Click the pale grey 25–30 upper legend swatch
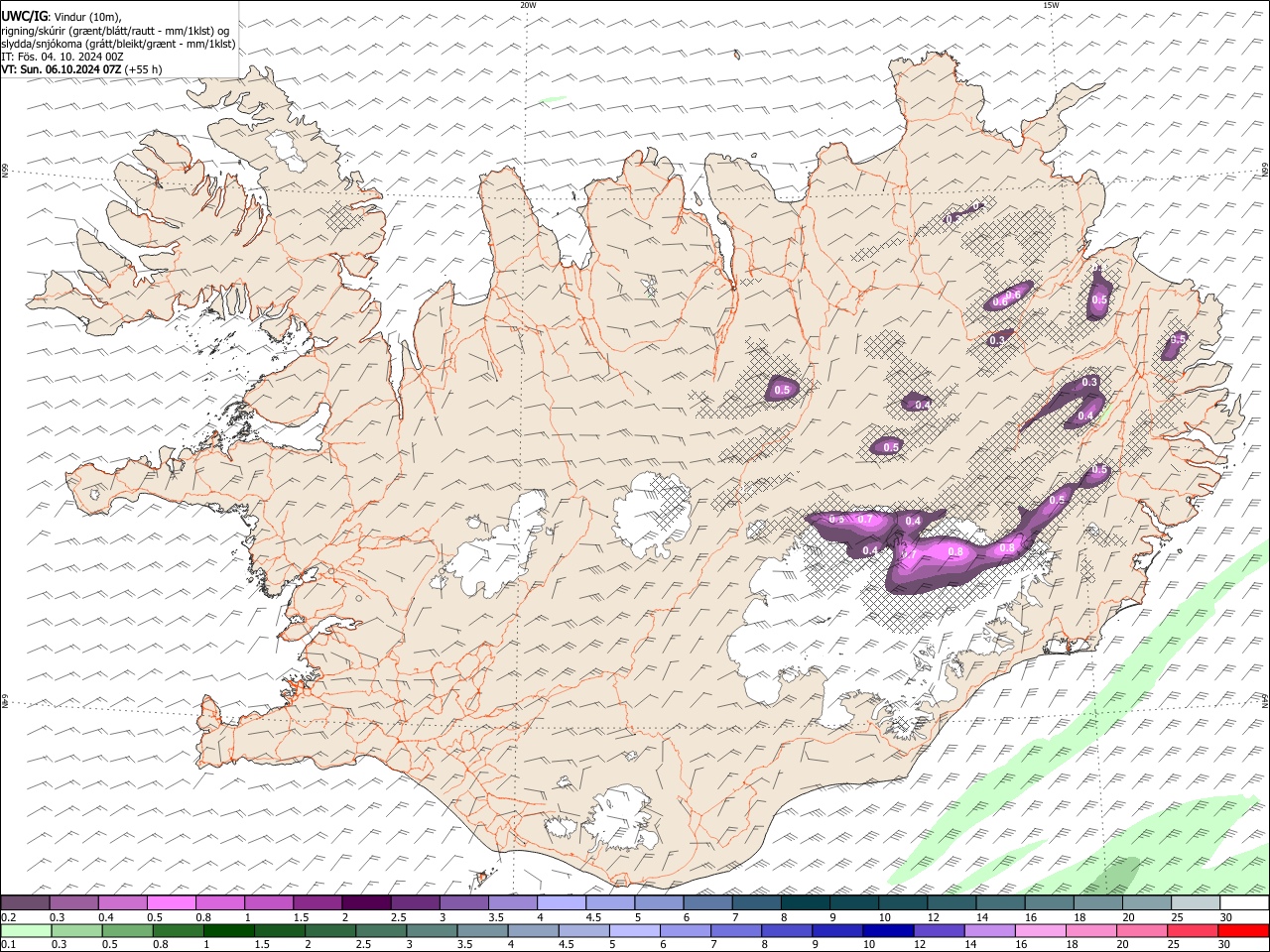The height and width of the screenshot is (952, 1270). click(1195, 903)
